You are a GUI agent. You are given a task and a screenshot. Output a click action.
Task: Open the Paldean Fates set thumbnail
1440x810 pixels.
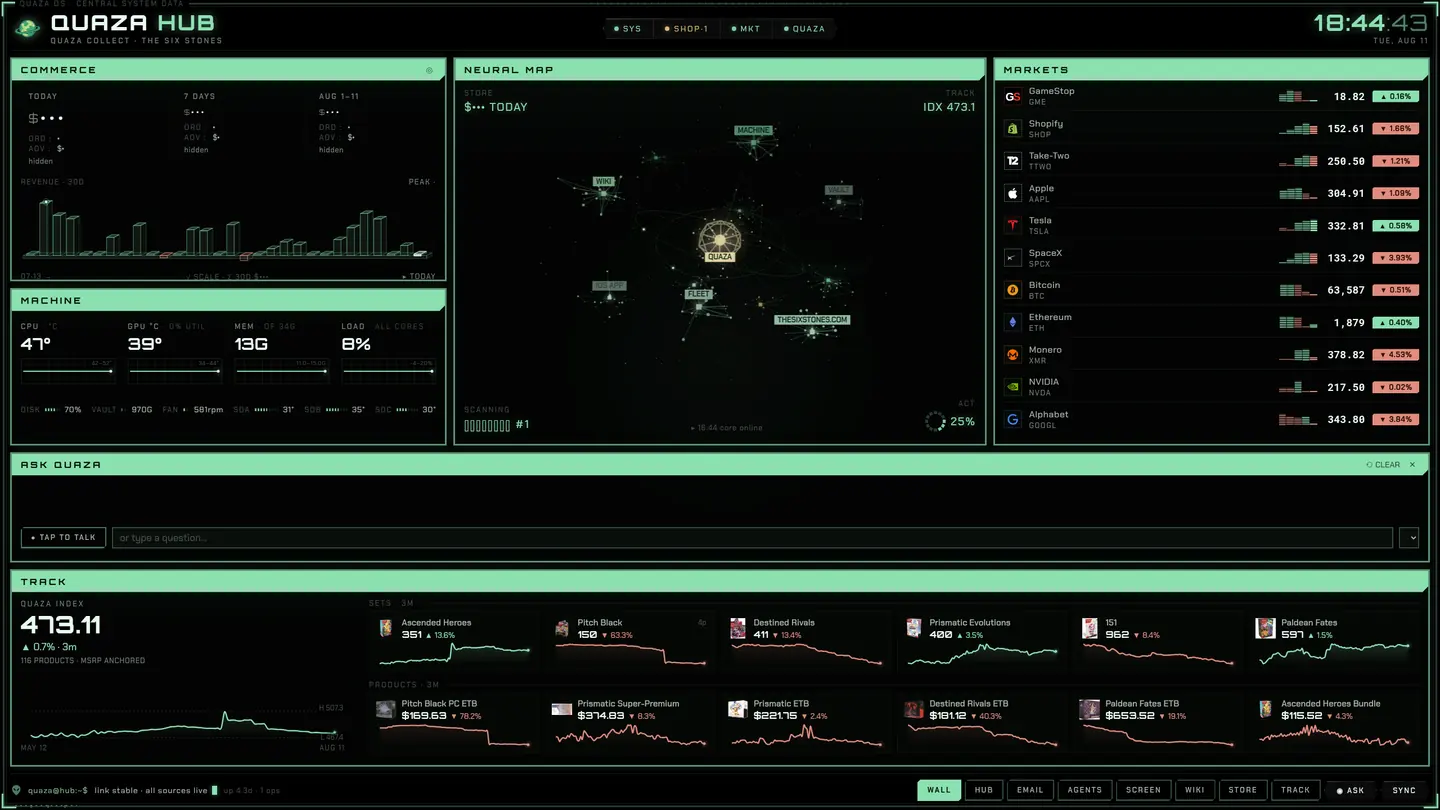pos(1266,628)
